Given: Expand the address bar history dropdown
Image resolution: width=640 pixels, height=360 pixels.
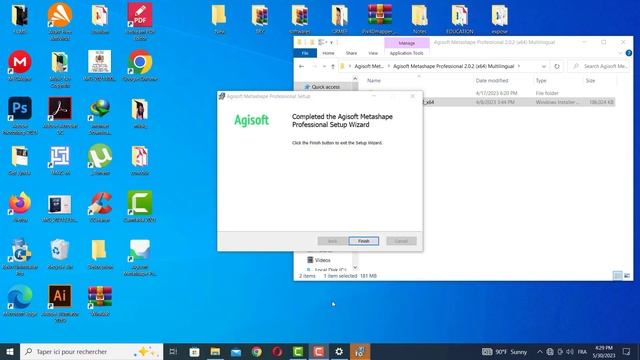Looking at the screenshot, I should 544,66.
